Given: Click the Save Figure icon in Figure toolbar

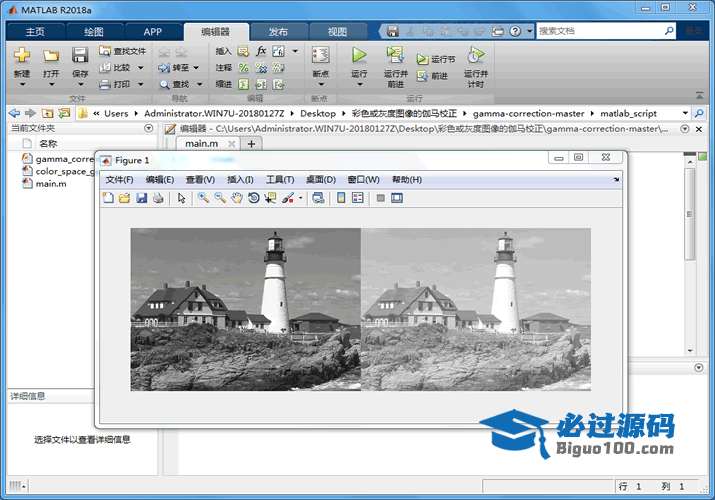Looking at the screenshot, I should pyautogui.click(x=141, y=198).
